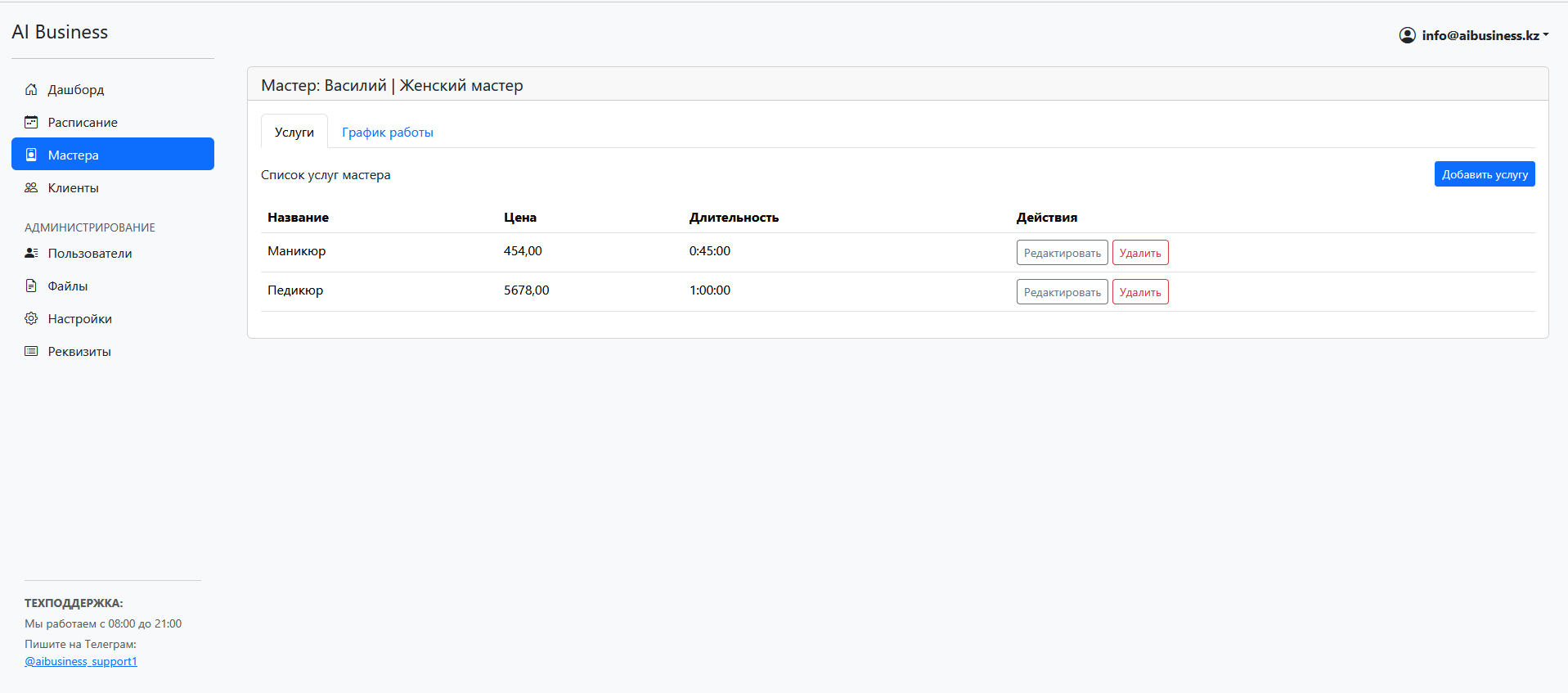Switch to the График работы tab
This screenshot has width=1568, height=693.
387,132
